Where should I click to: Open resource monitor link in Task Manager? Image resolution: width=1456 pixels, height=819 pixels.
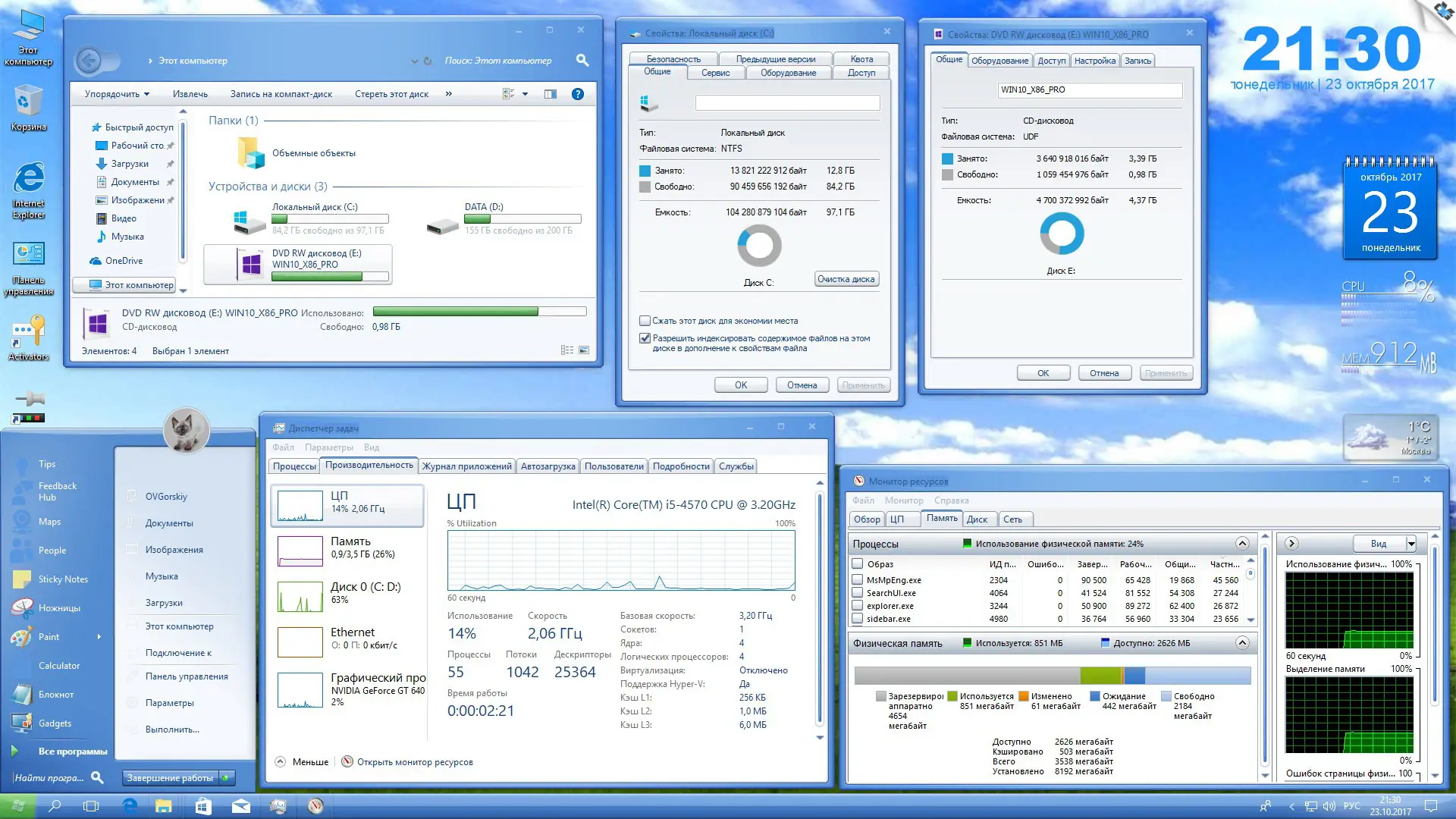click(x=414, y=762)
